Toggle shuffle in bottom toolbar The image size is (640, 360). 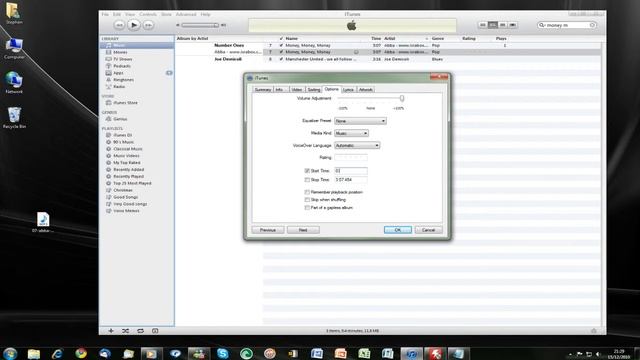tap(126, 331)
